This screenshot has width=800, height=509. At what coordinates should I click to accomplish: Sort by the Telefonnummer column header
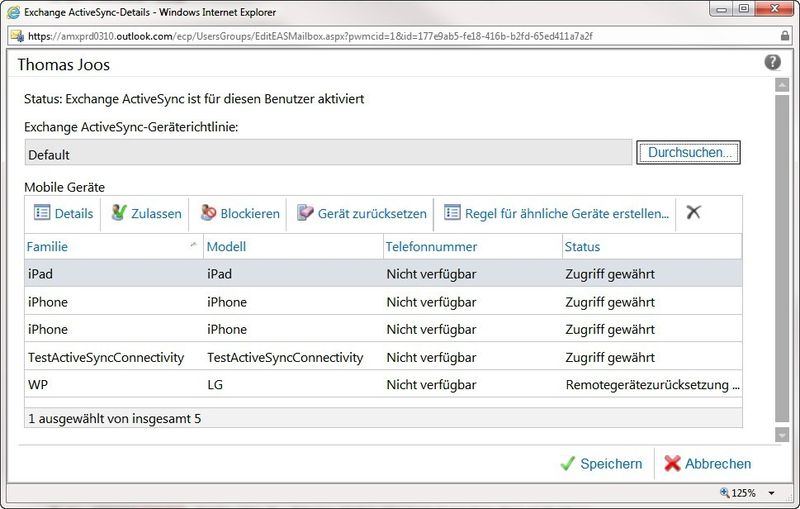472,246
